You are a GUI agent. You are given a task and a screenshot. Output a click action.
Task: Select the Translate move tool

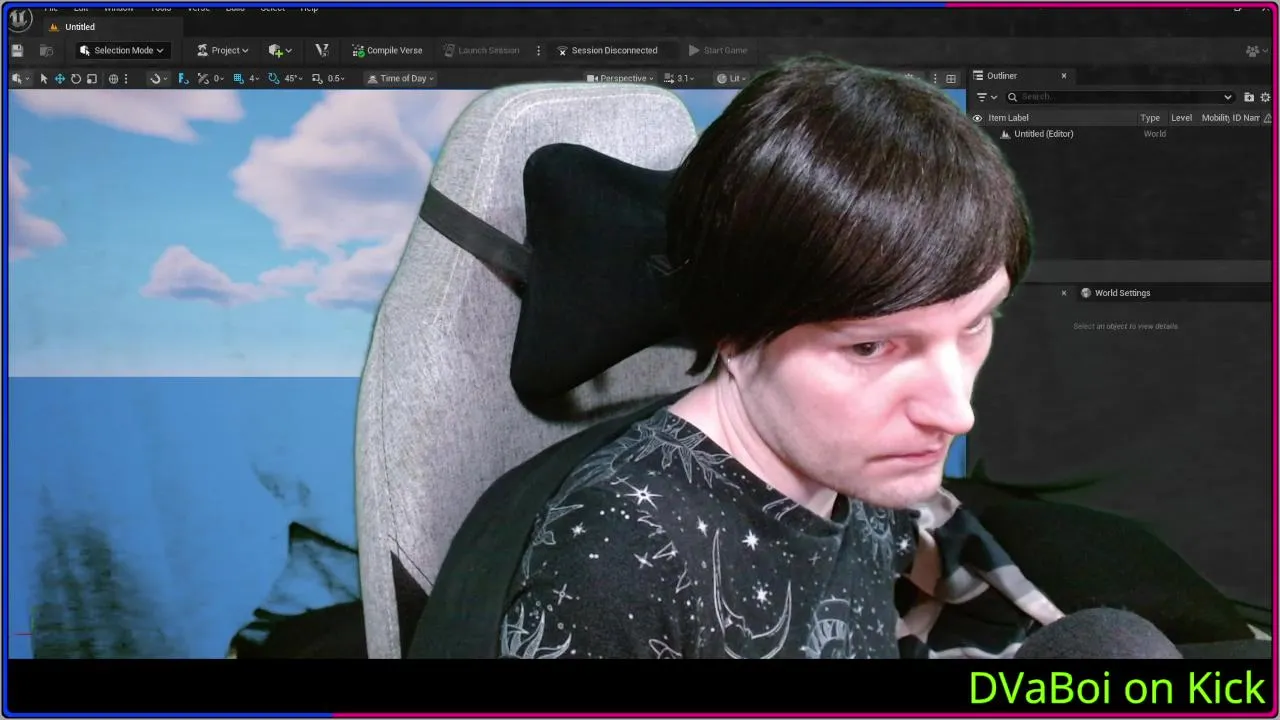point(59,78)
